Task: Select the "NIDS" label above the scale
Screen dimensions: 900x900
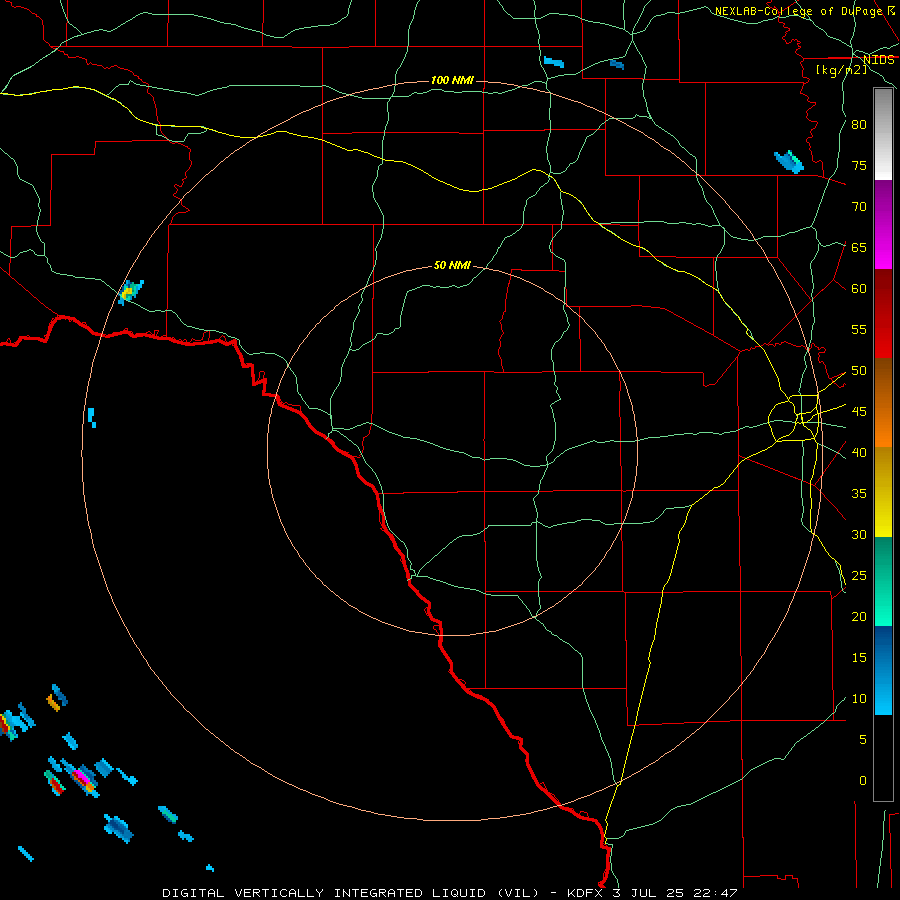Action: 879,60
